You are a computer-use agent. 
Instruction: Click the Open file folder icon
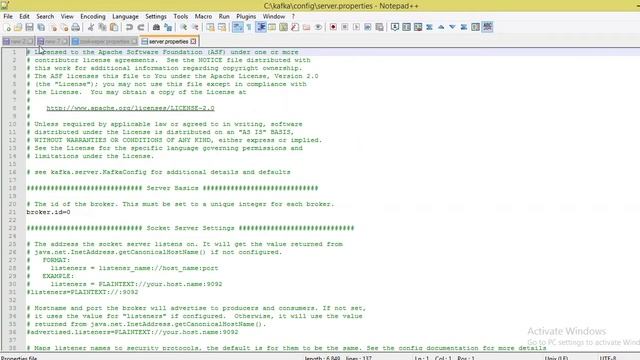pos(18,27)
